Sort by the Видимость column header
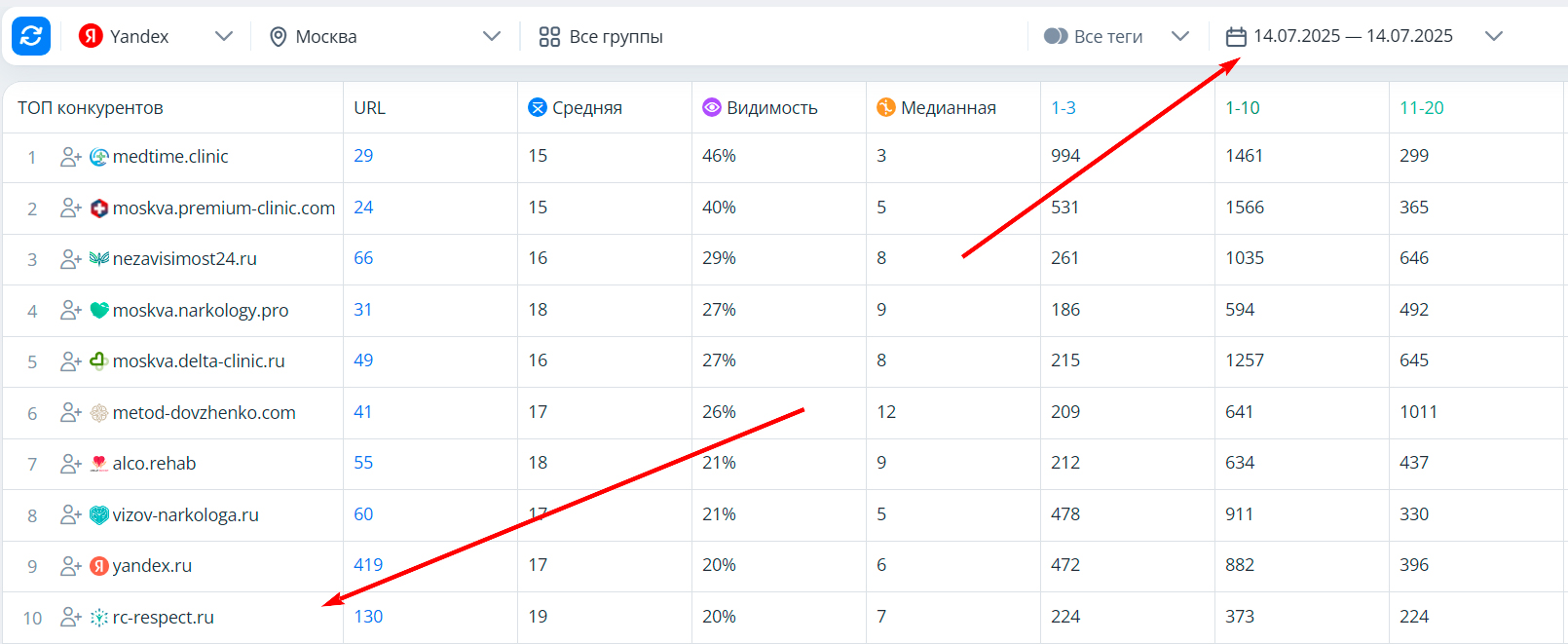1568x644 pixels. point(771,108)
